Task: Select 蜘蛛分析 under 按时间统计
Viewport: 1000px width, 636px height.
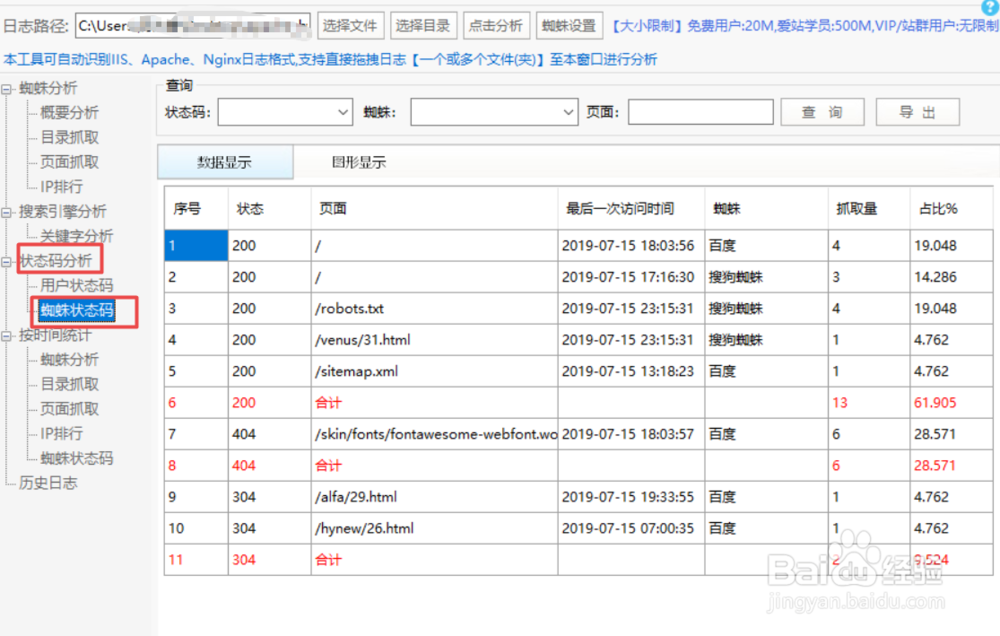Action: point(70,360)
